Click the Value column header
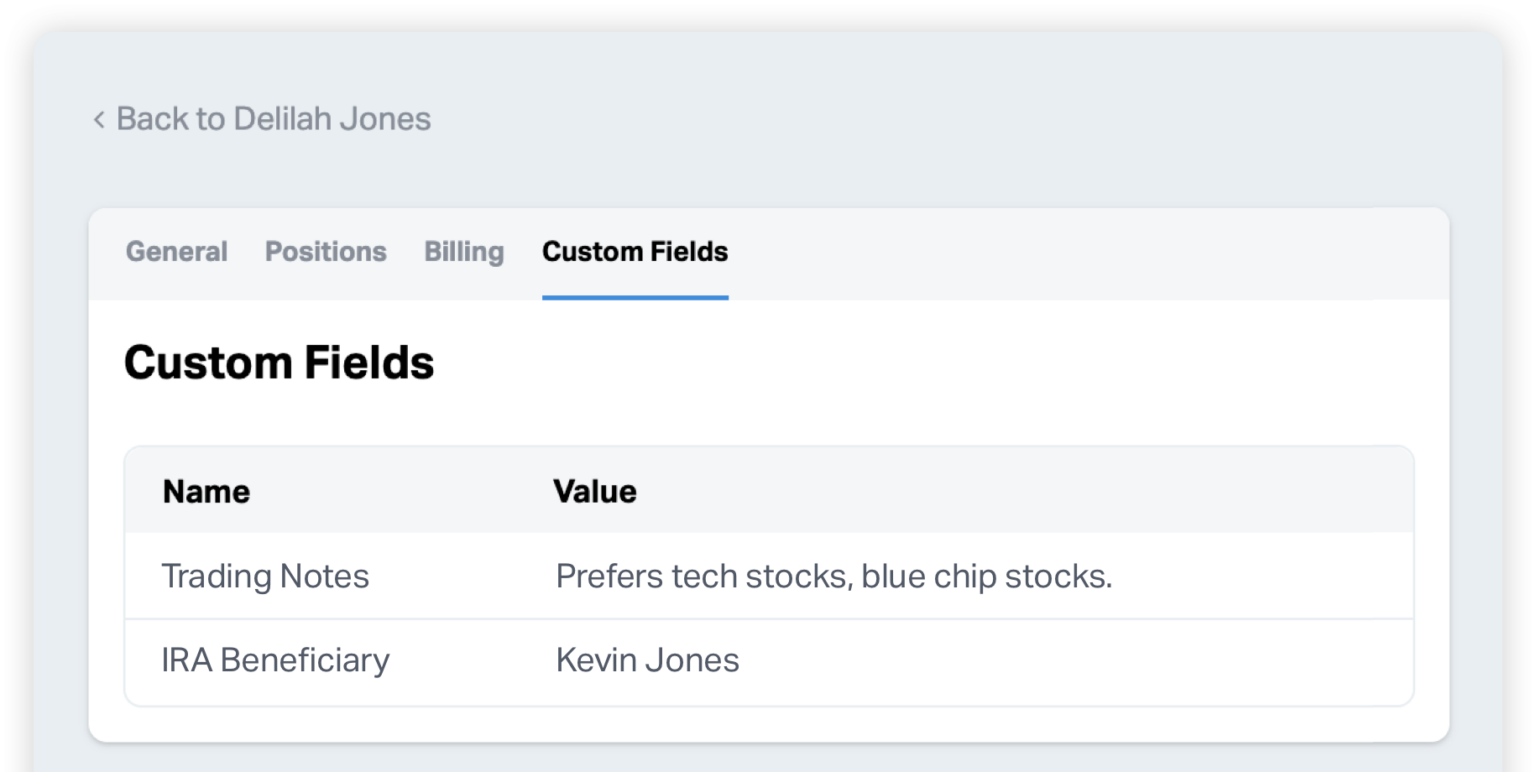The image size is (1536, 772). pyautogui.click(x=595, y=491)
